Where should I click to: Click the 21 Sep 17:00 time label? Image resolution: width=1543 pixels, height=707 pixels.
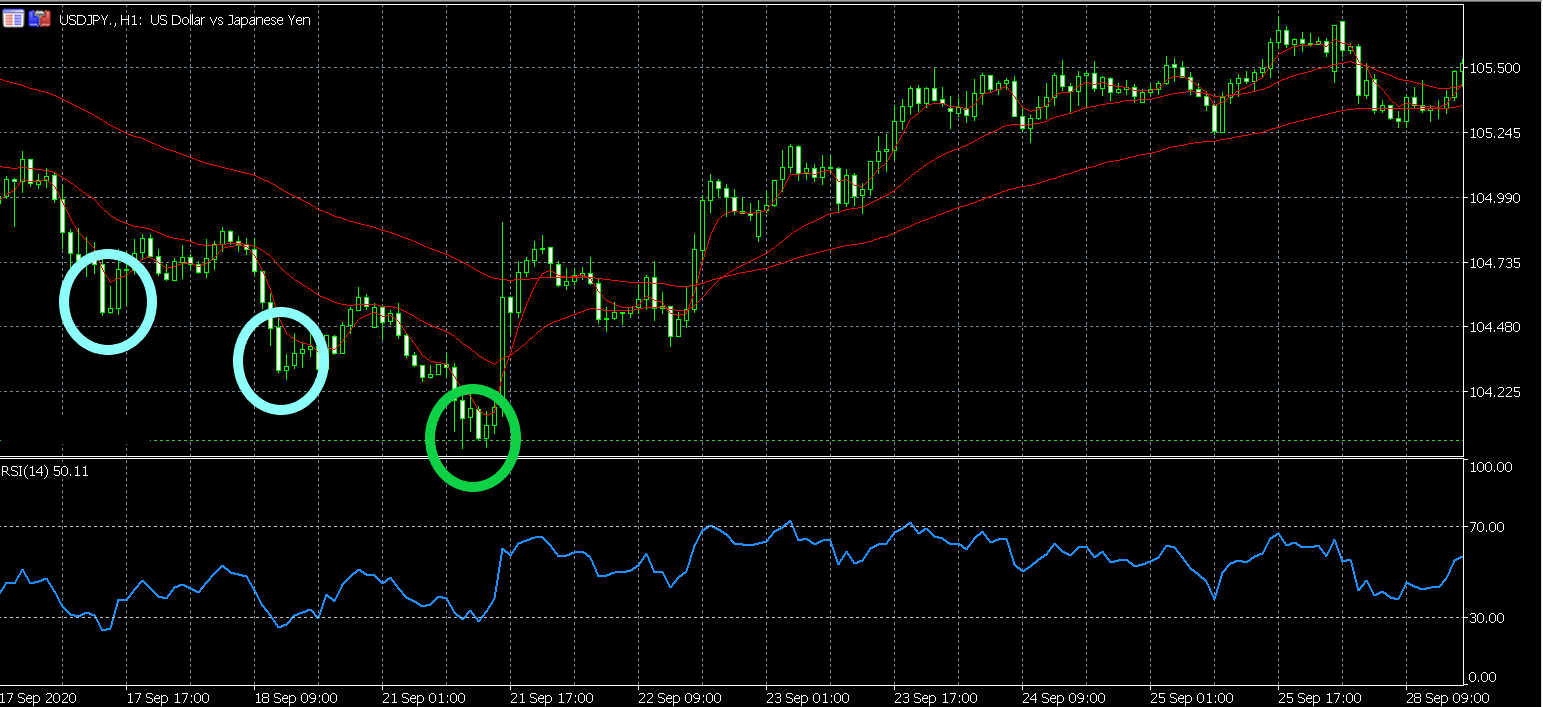(x=552, y=697)
